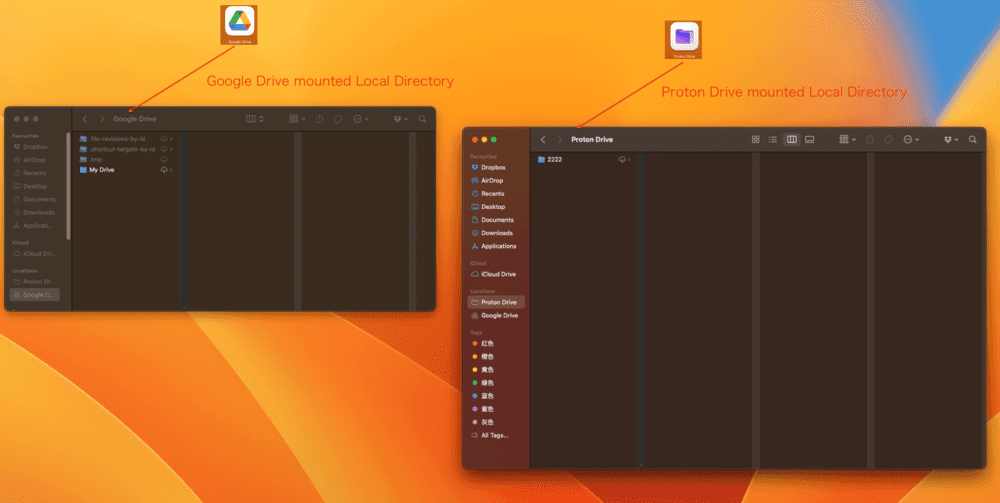This screenshot has width=1000, height=503.
Task: Open view switcher in Google Drive window toolbar
Action: pos(254,119)
